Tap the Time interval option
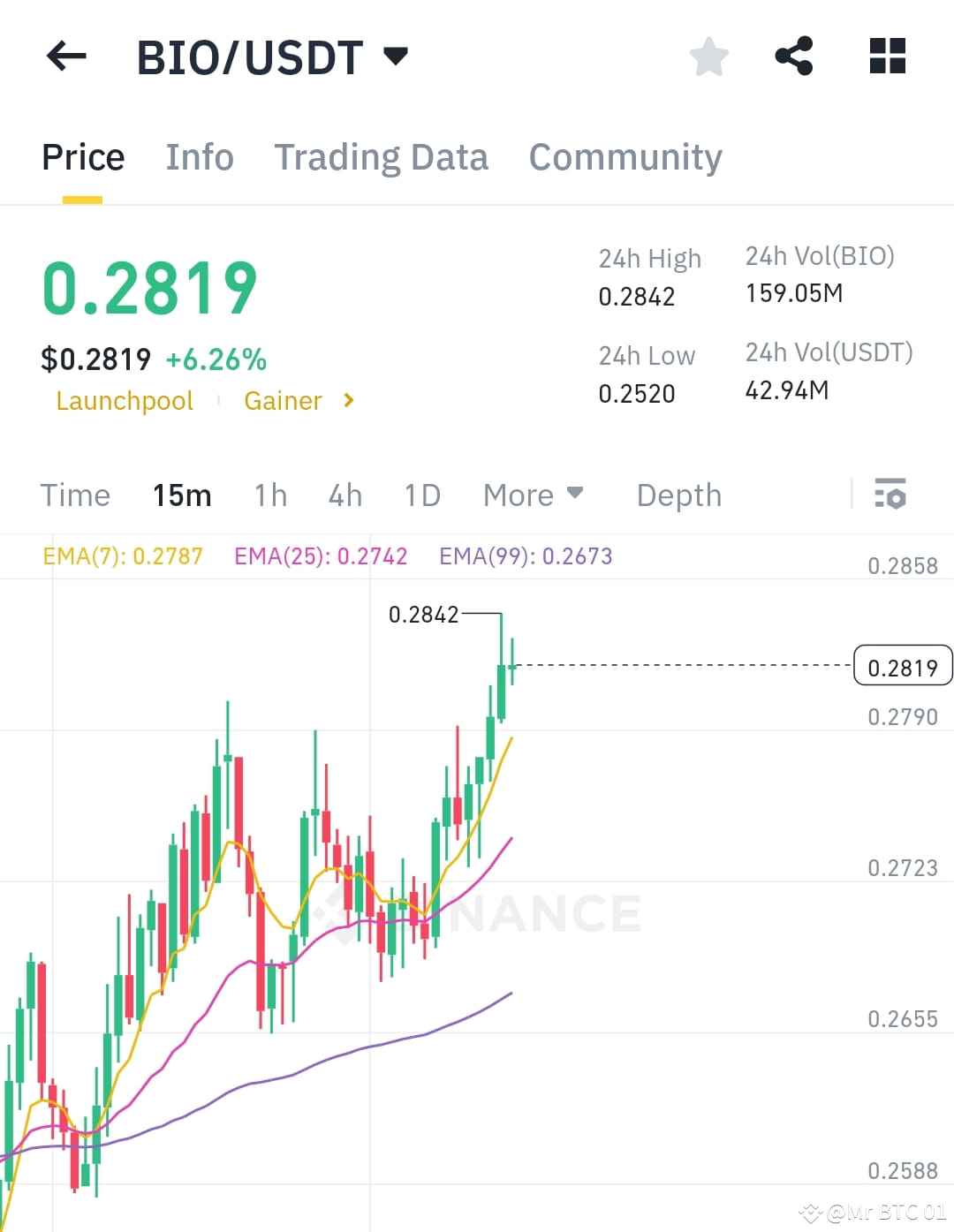The width and height of the screenshot is (954, 1232). click(75, 495)
